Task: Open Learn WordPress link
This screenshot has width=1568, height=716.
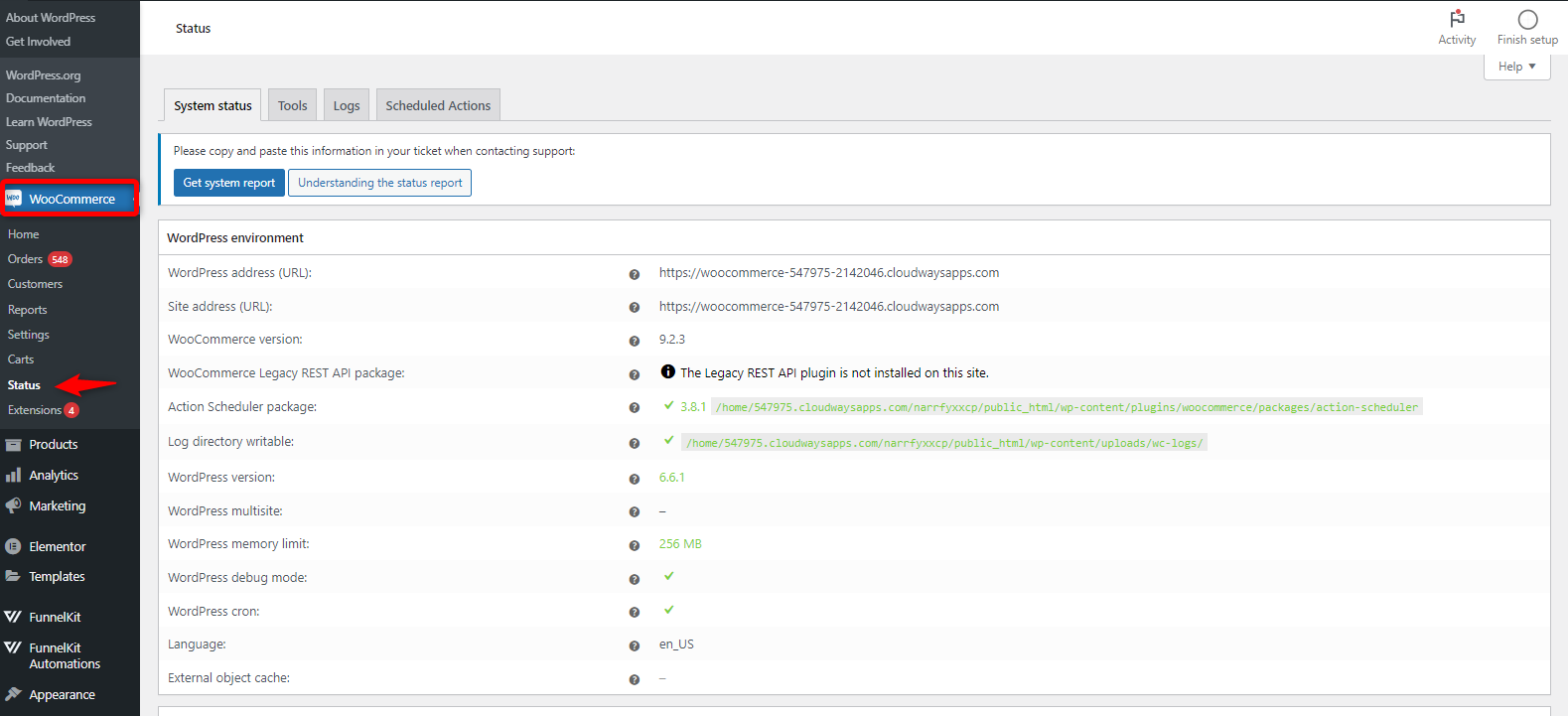Action: pyautogui.click(x=49, y=122)
